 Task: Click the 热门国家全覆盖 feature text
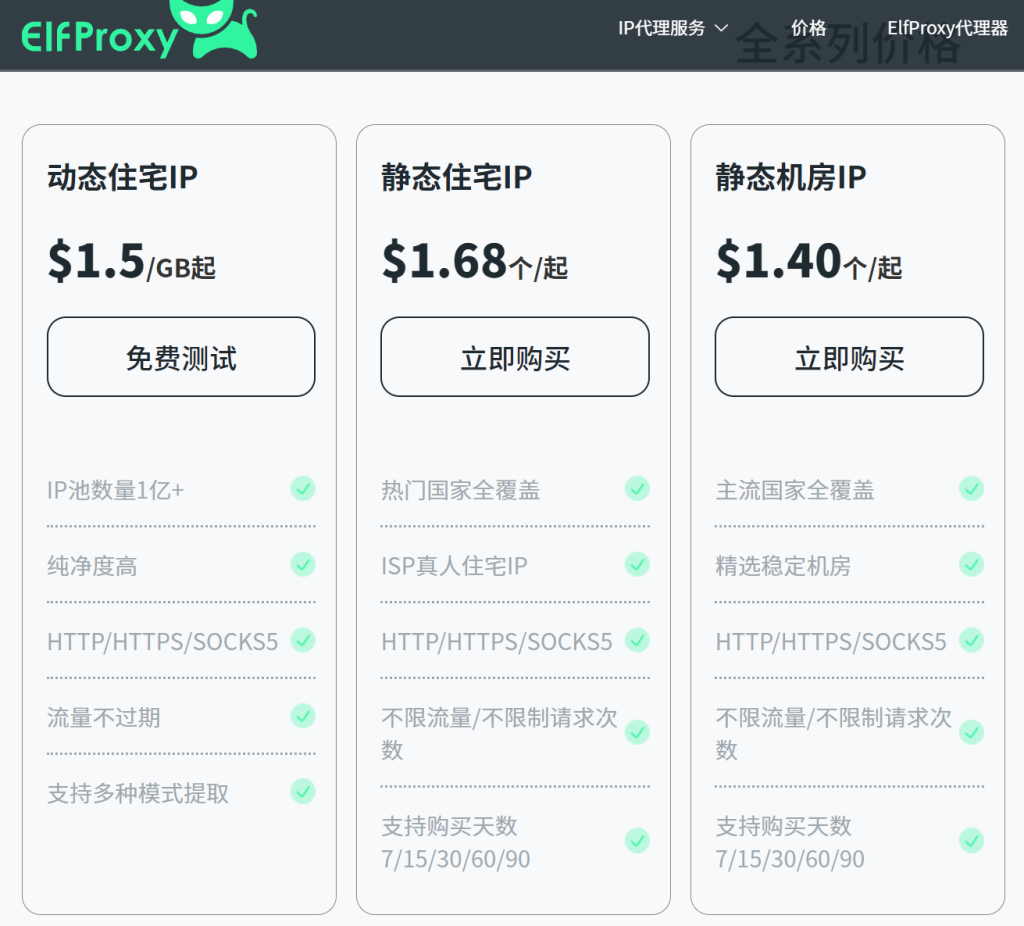tap(461, 490)
